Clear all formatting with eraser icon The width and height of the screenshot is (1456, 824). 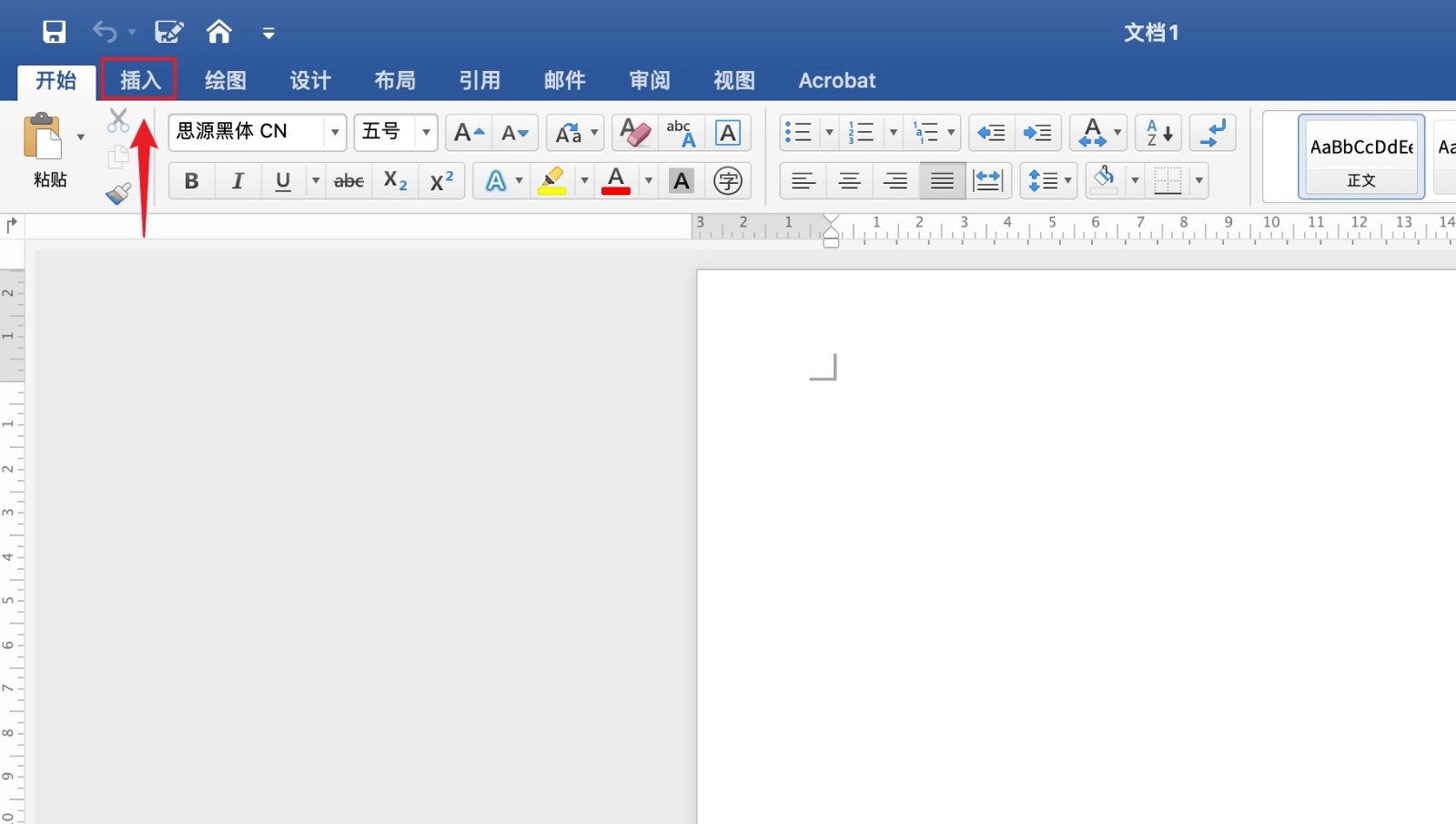[x=635, y=133]
